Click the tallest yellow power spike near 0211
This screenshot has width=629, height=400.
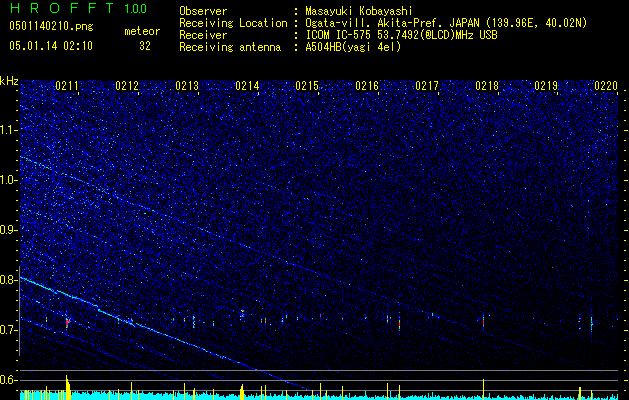(x=67, y=387)
